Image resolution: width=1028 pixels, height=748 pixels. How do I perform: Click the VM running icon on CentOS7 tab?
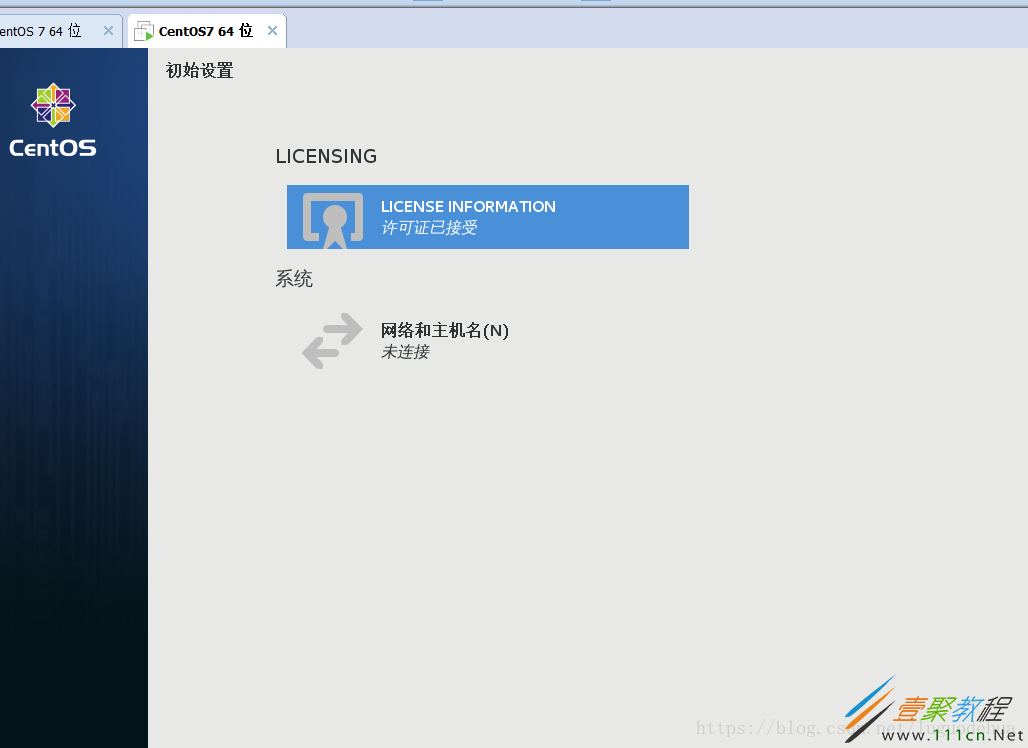144,31
